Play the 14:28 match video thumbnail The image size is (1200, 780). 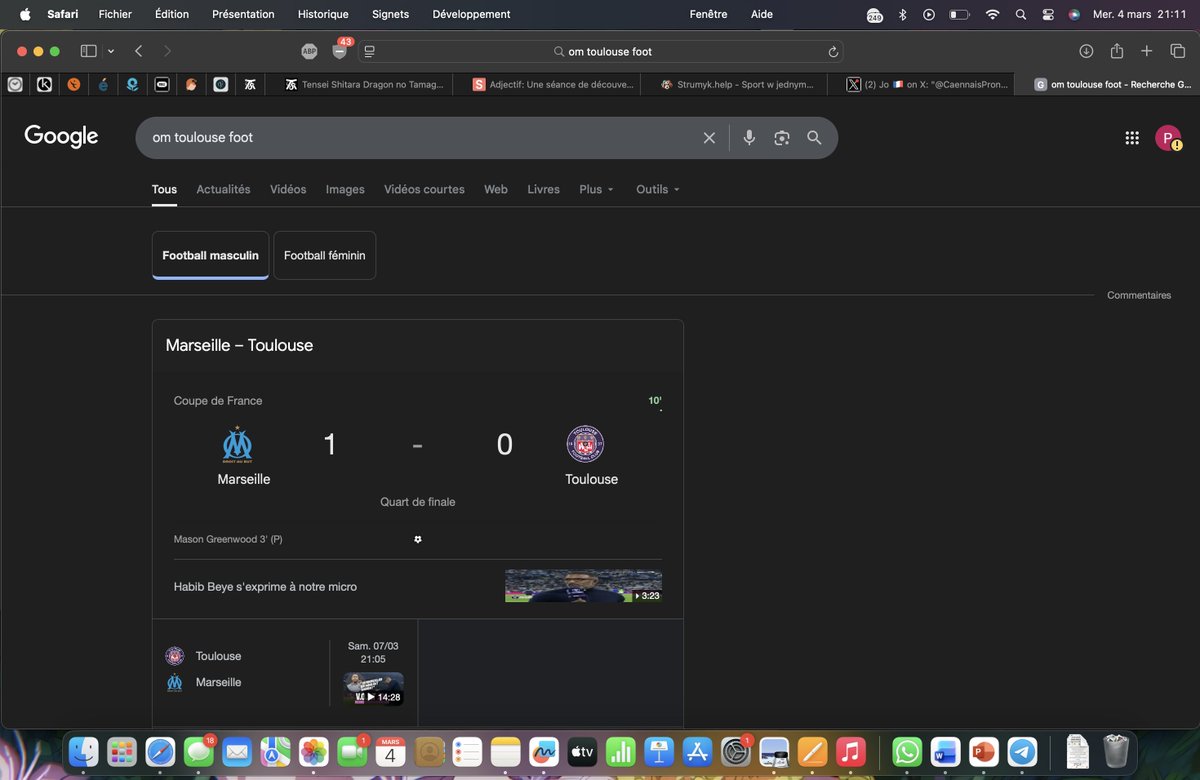coord(373,689)
